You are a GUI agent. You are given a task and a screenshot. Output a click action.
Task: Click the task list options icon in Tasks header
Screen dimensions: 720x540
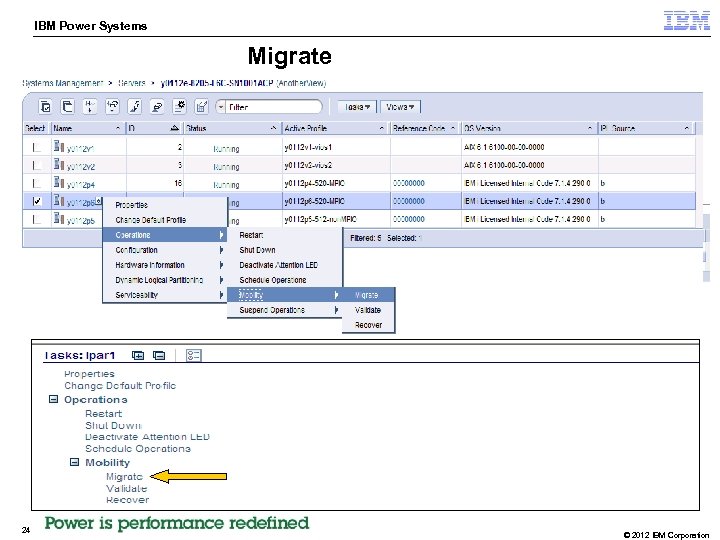tap(194, 355)
